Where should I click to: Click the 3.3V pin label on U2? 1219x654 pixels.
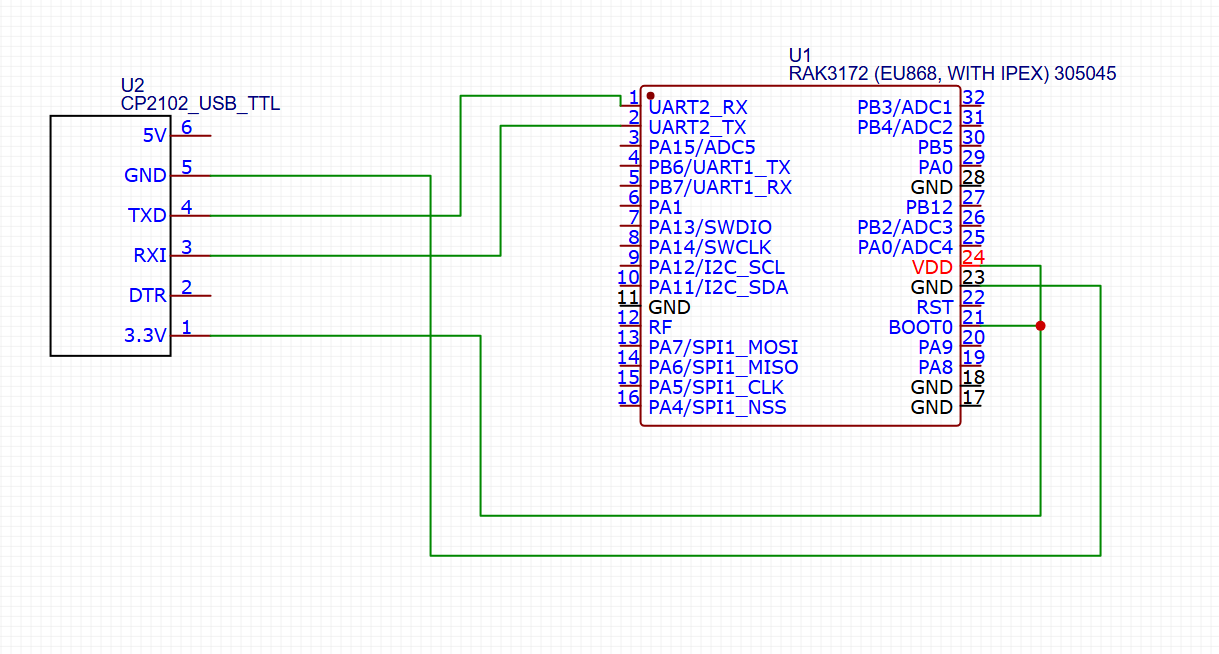(145, 336)
